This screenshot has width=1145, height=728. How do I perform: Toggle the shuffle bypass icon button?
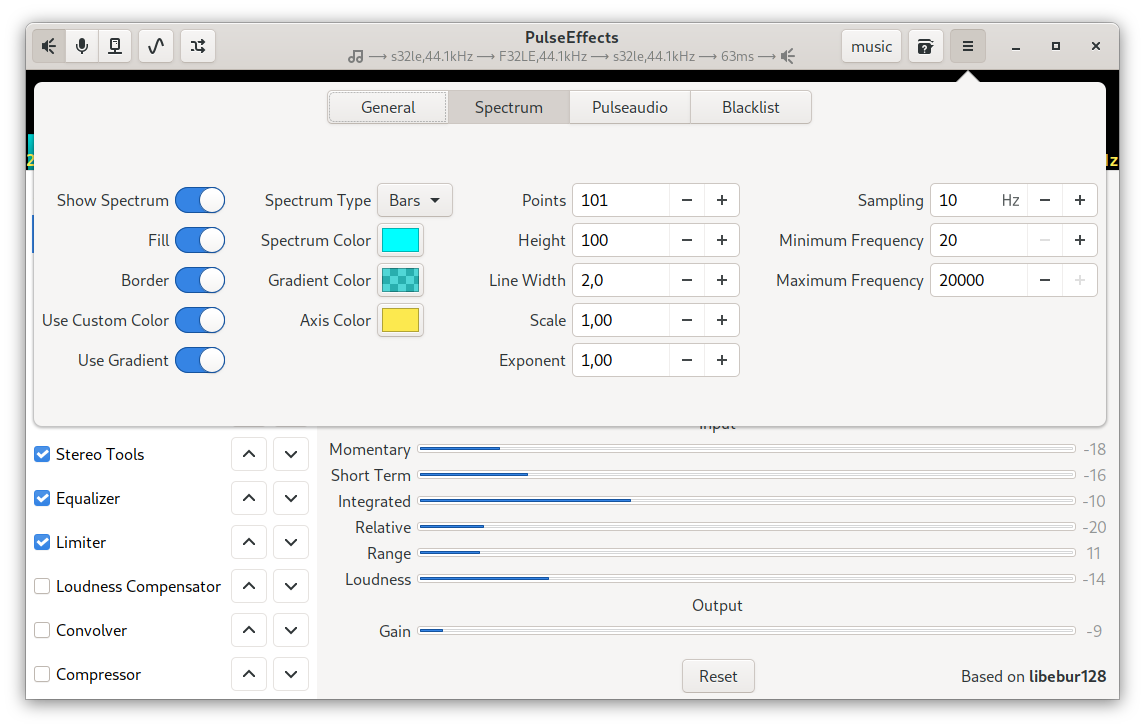tap(198, 46)
